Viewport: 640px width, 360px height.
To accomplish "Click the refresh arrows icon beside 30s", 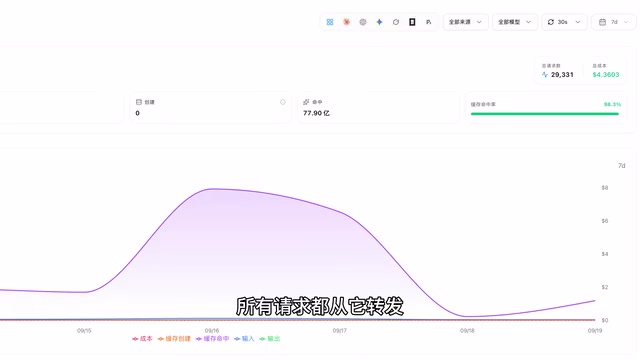I will pos(551,22).
